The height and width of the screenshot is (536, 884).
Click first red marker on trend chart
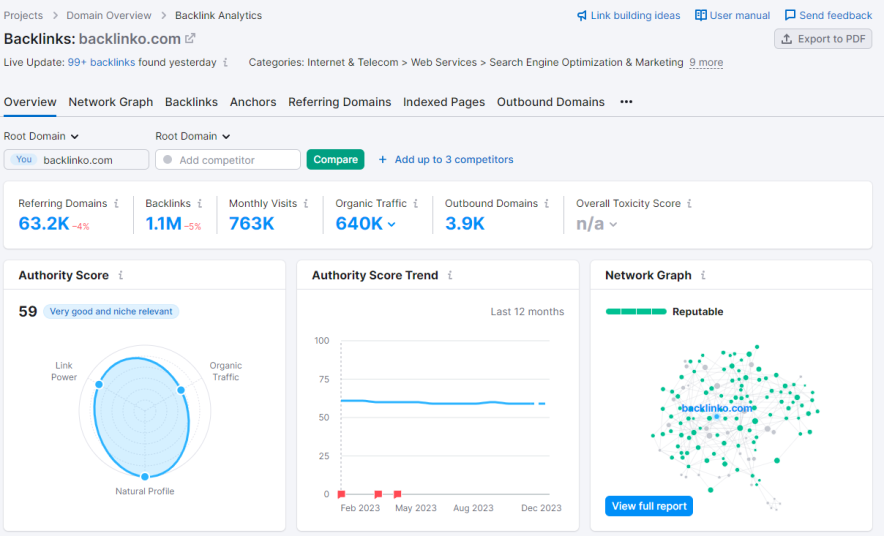341,494
